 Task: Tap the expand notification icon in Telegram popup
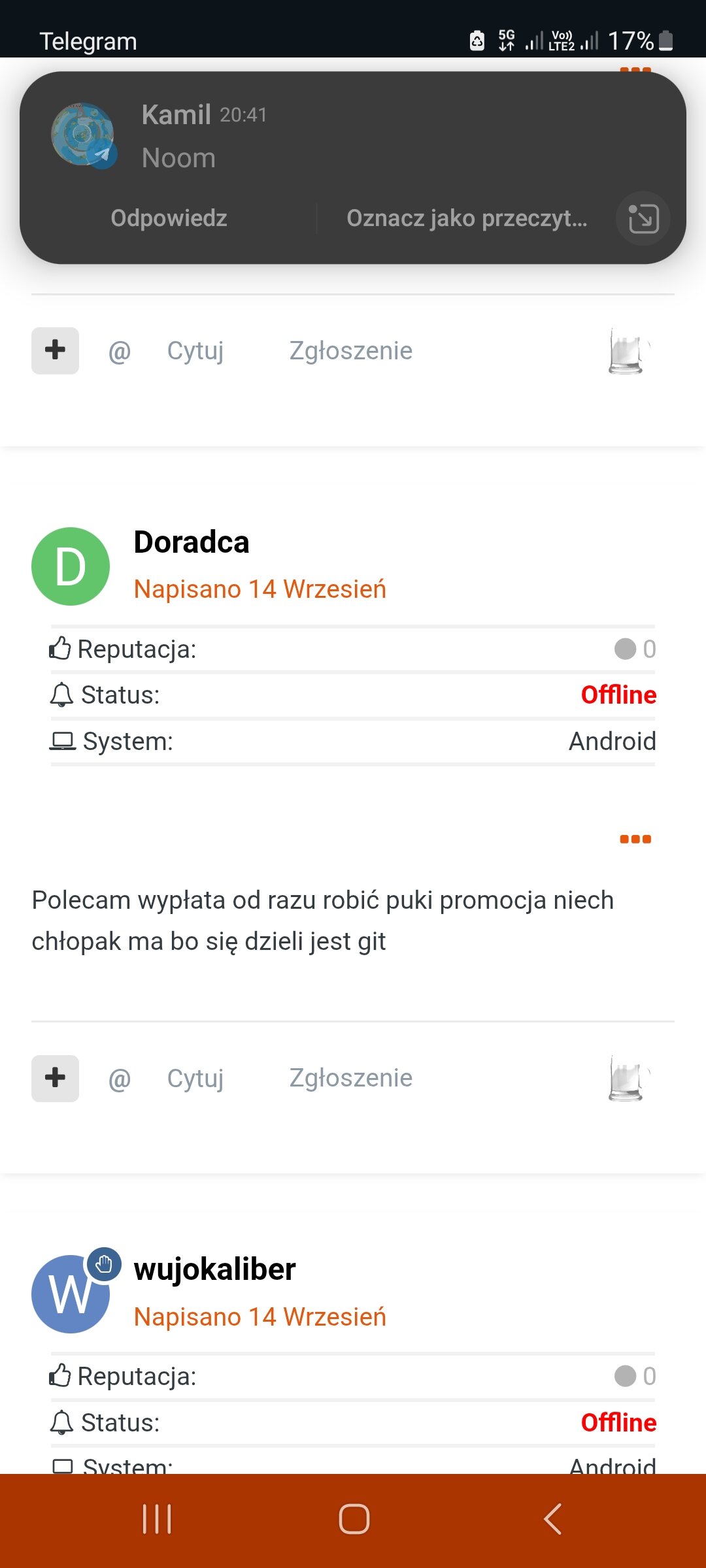(643, 218)
